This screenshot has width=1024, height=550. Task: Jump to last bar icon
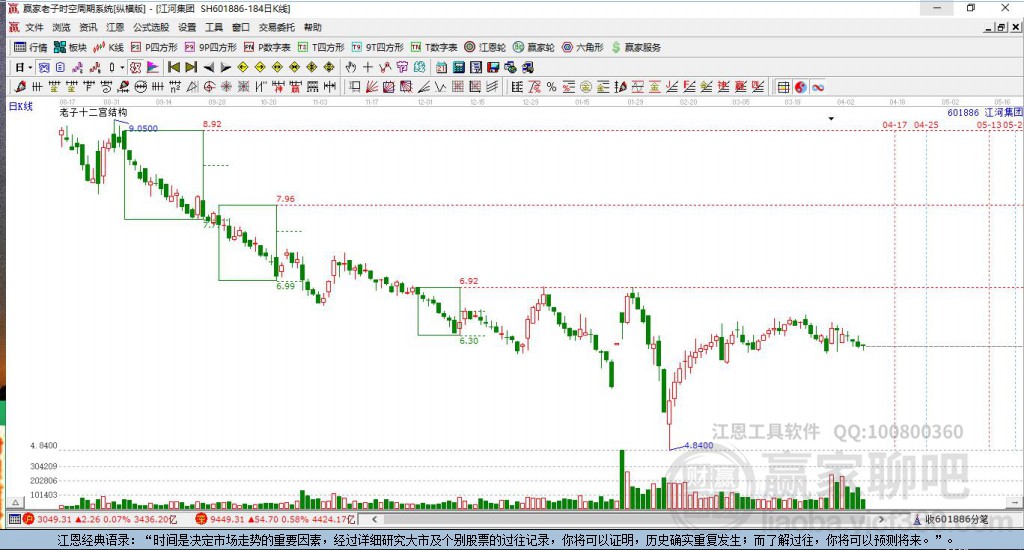(x=191, y=67)
